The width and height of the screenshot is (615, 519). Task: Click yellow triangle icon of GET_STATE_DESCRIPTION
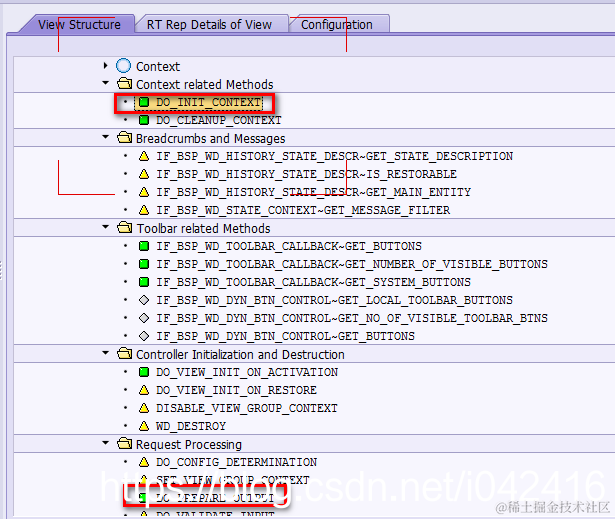point(144,156)
